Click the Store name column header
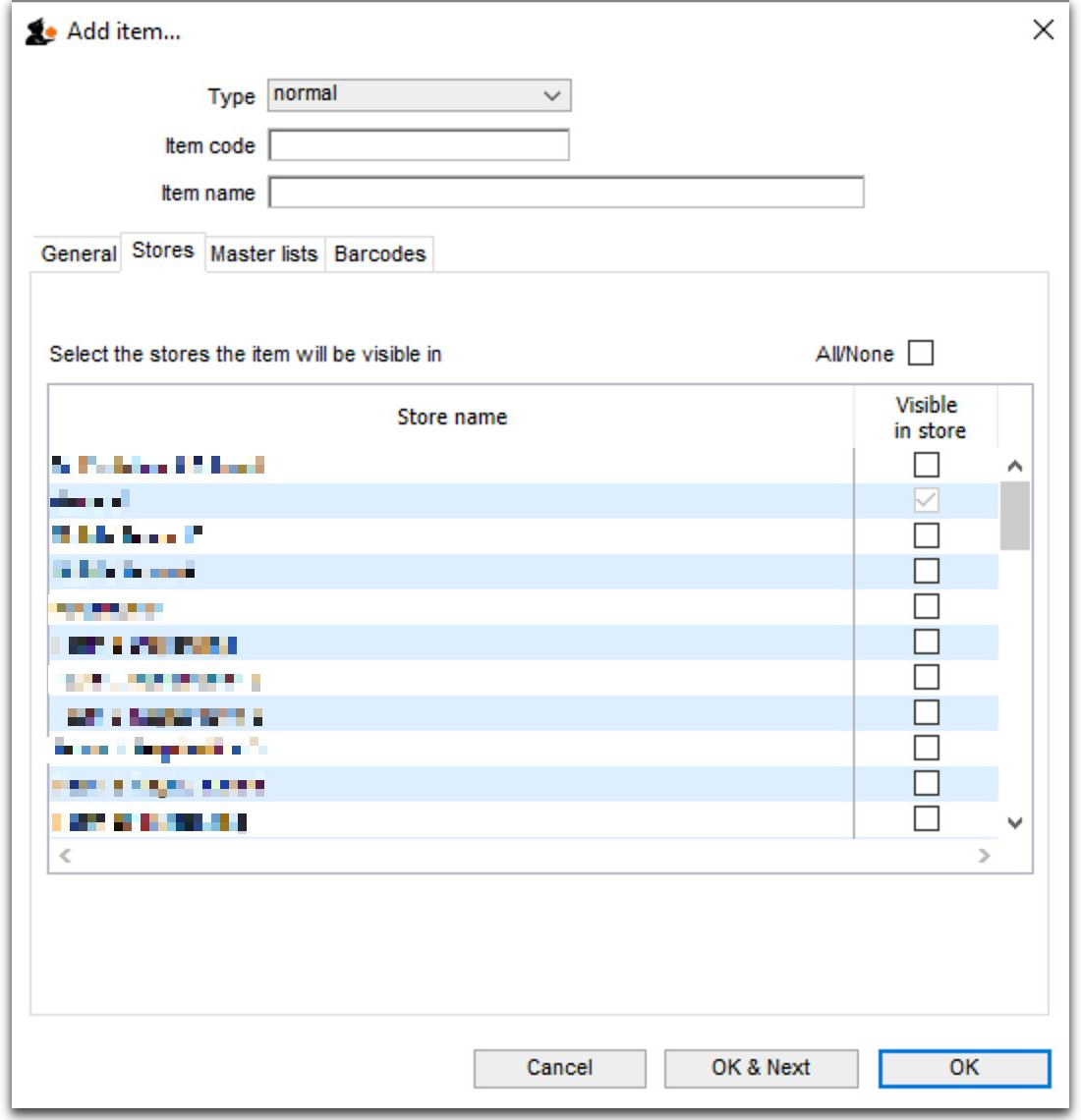The image size is (1081, 1120). click(x=451, y=417)
